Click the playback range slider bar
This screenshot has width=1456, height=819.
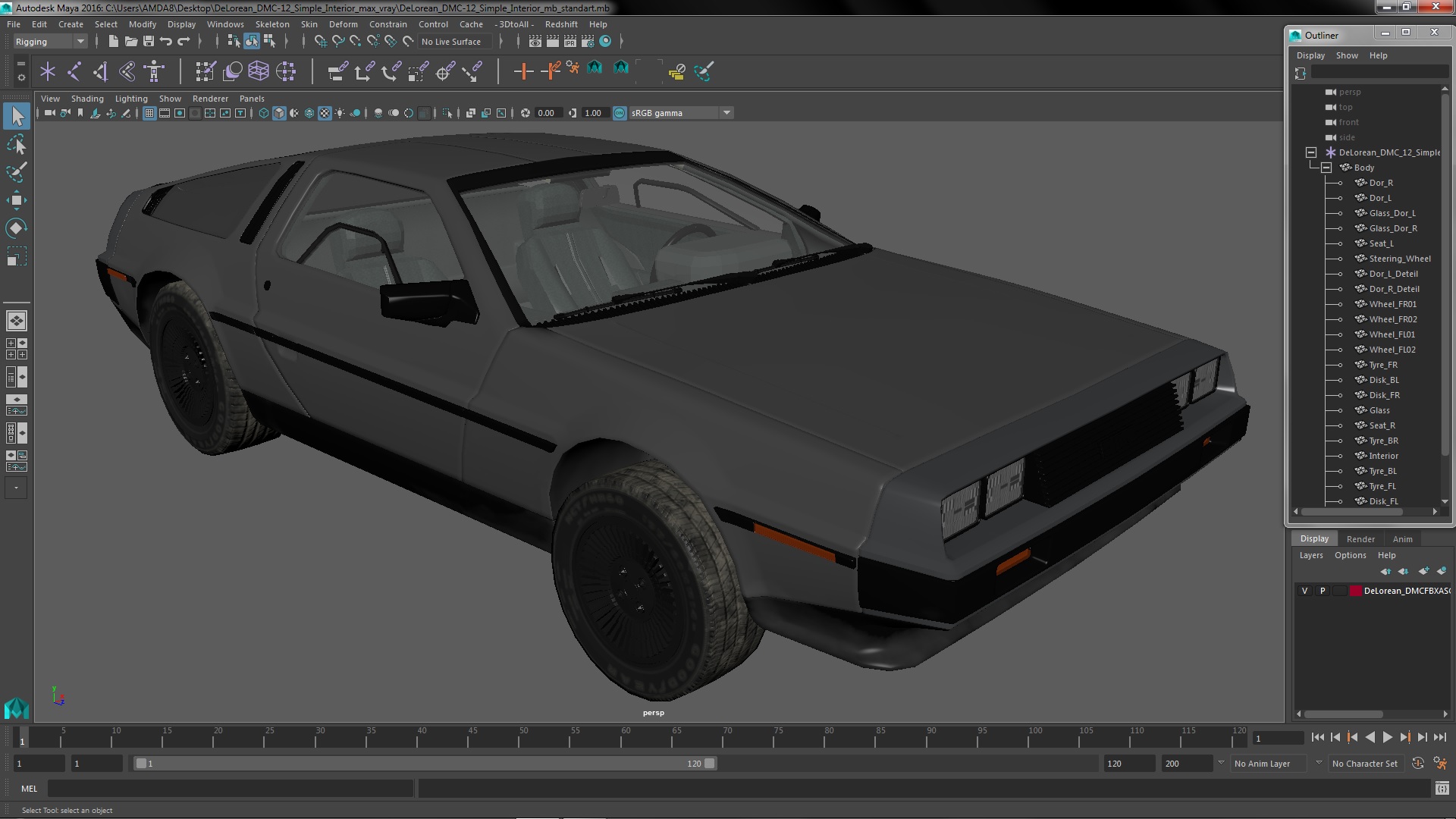(x=425, y=764)
